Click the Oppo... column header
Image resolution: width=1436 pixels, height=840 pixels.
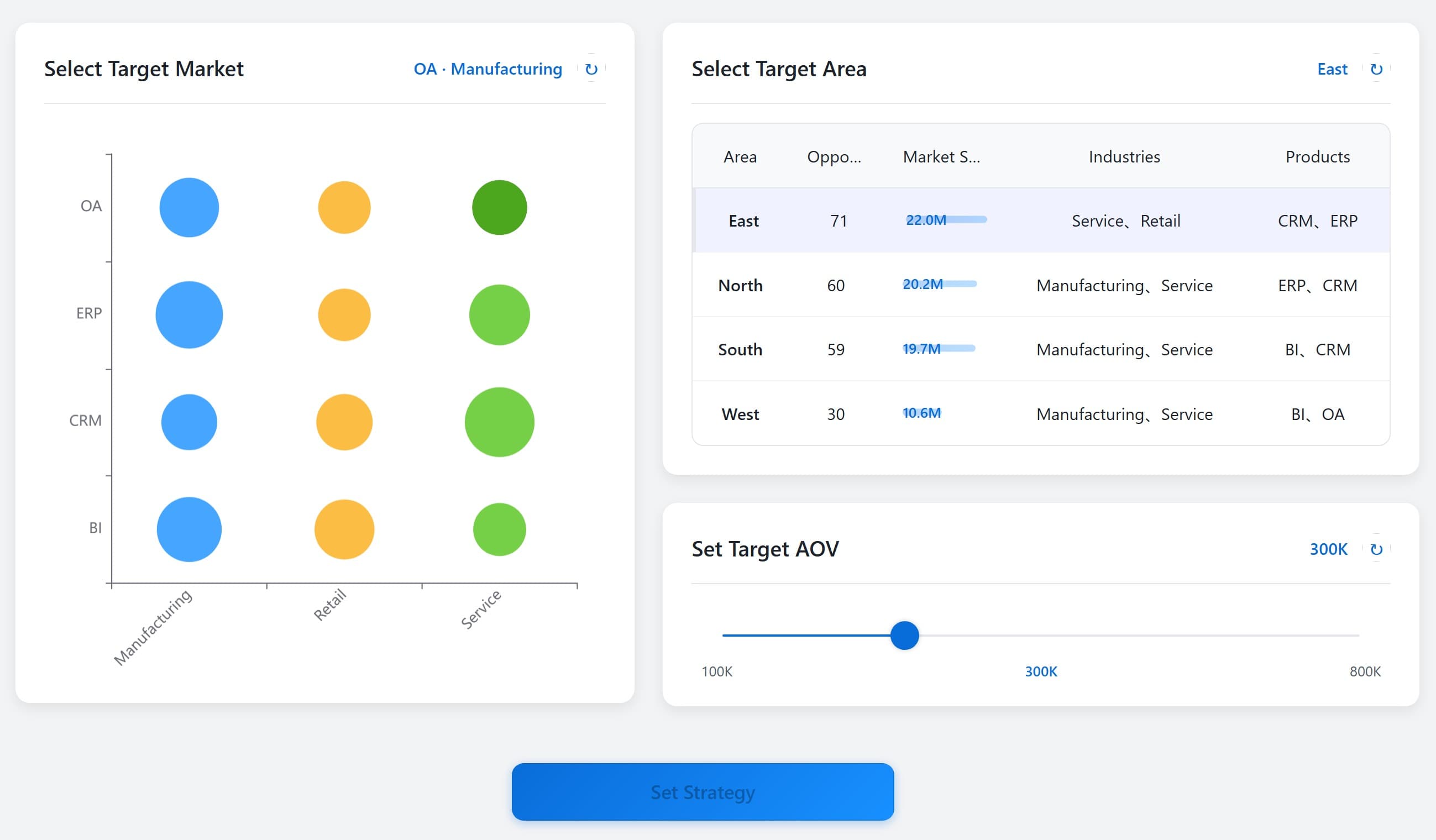click(x=834, y=157)
